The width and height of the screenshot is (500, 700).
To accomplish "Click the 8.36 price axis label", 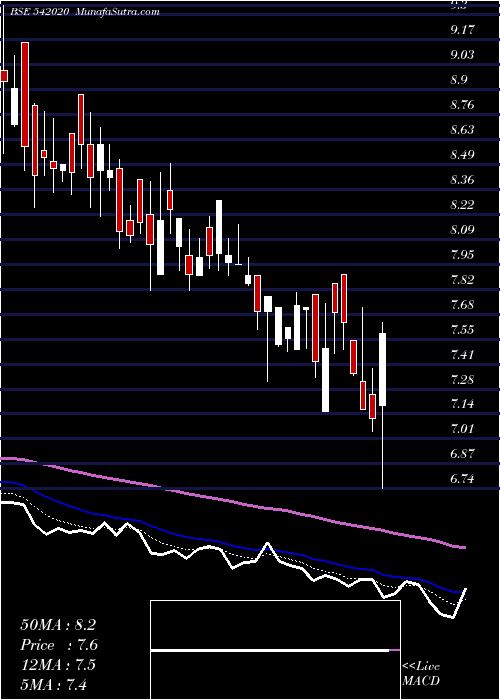I will [x=463, y=180].
